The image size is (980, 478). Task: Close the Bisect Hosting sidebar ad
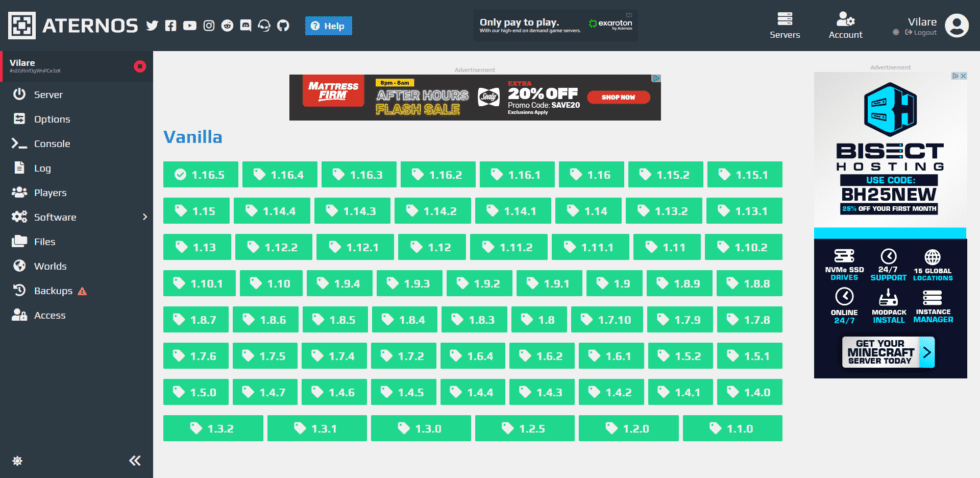click(964, 76)
